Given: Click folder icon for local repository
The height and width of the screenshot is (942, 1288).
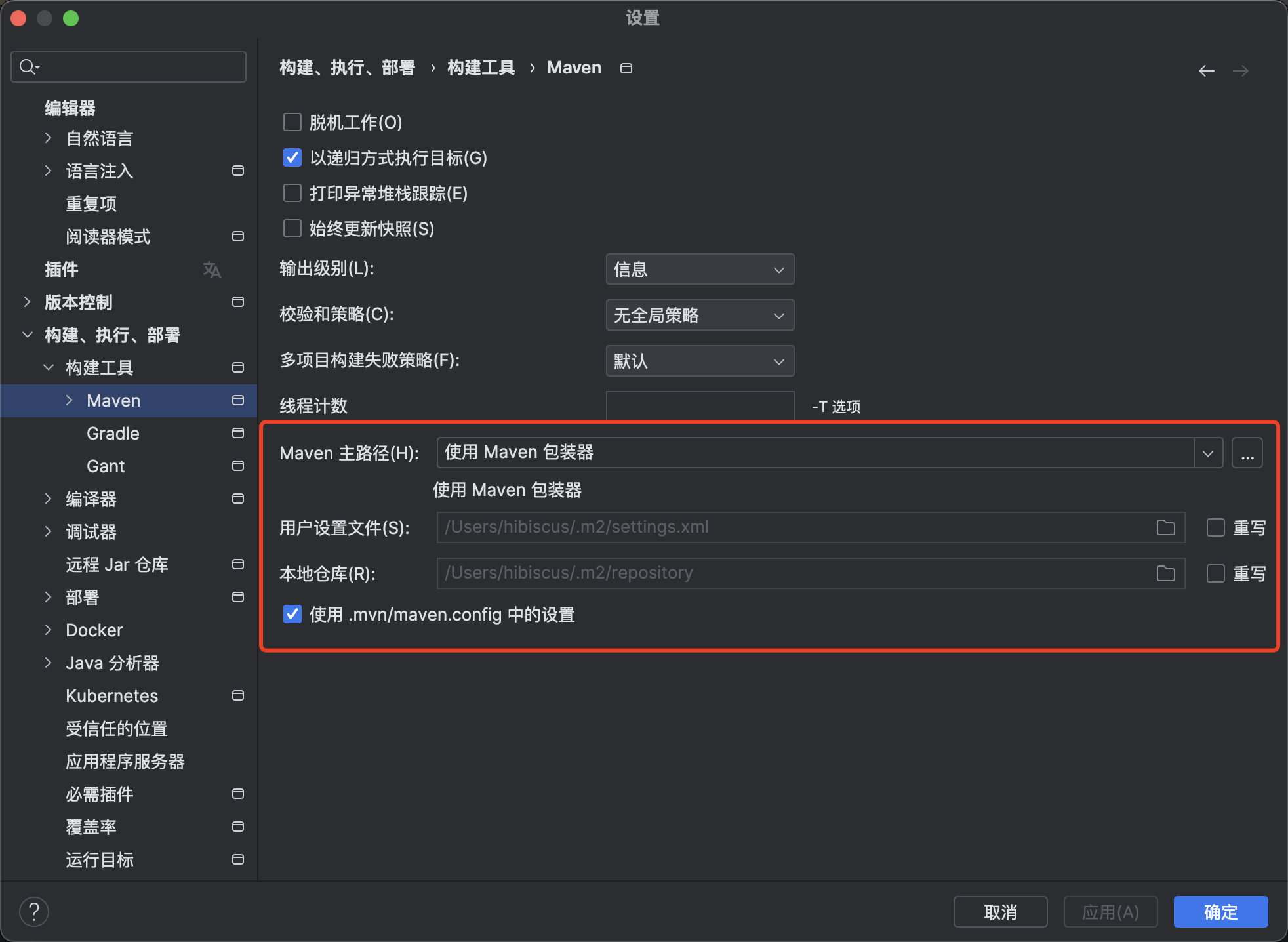Looking at the screenshot, I should (x=1165, y=573).
